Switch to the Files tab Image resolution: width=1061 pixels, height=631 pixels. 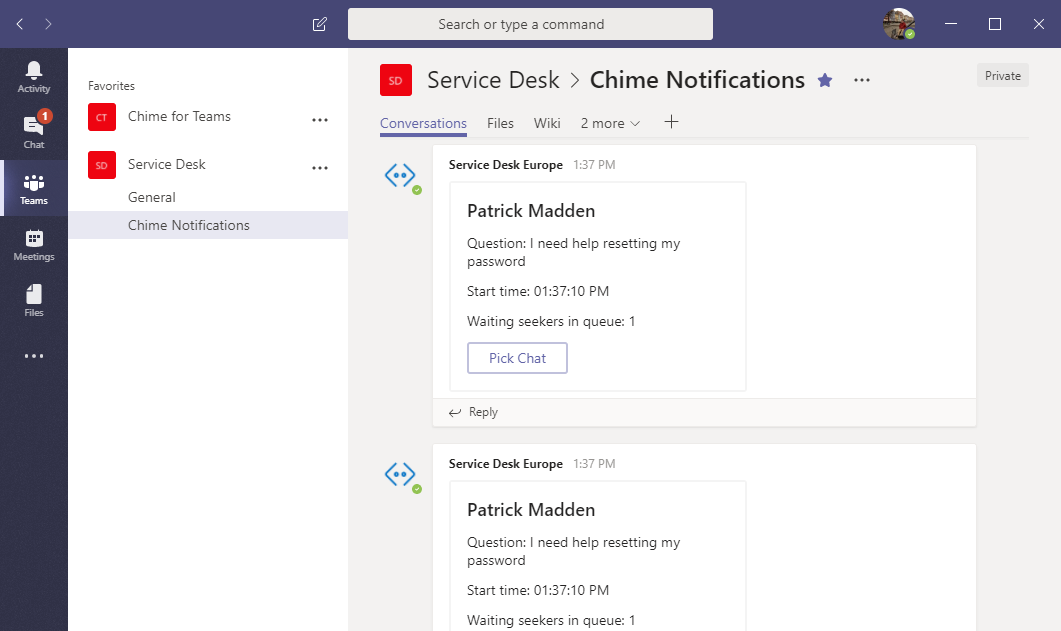[500, 123]
